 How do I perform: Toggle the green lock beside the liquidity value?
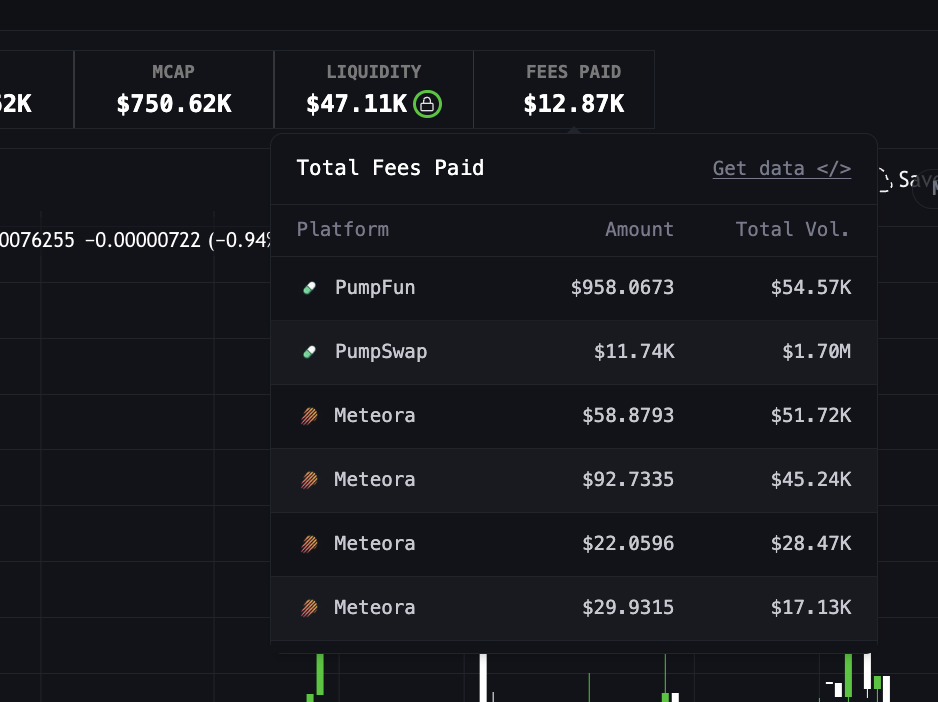[x=427, y=104]
